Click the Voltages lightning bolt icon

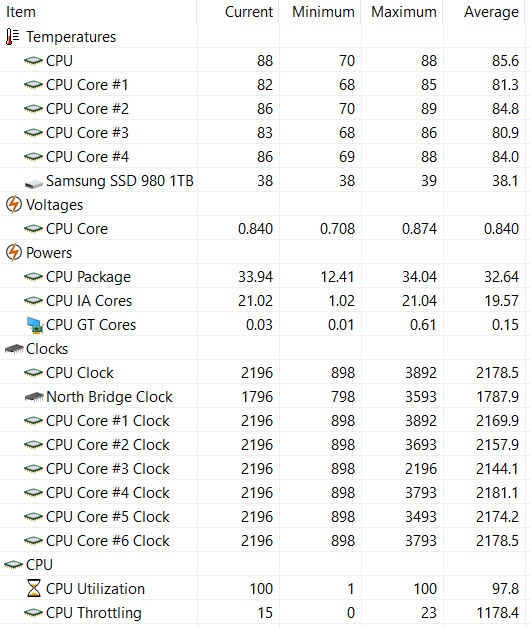14,204
